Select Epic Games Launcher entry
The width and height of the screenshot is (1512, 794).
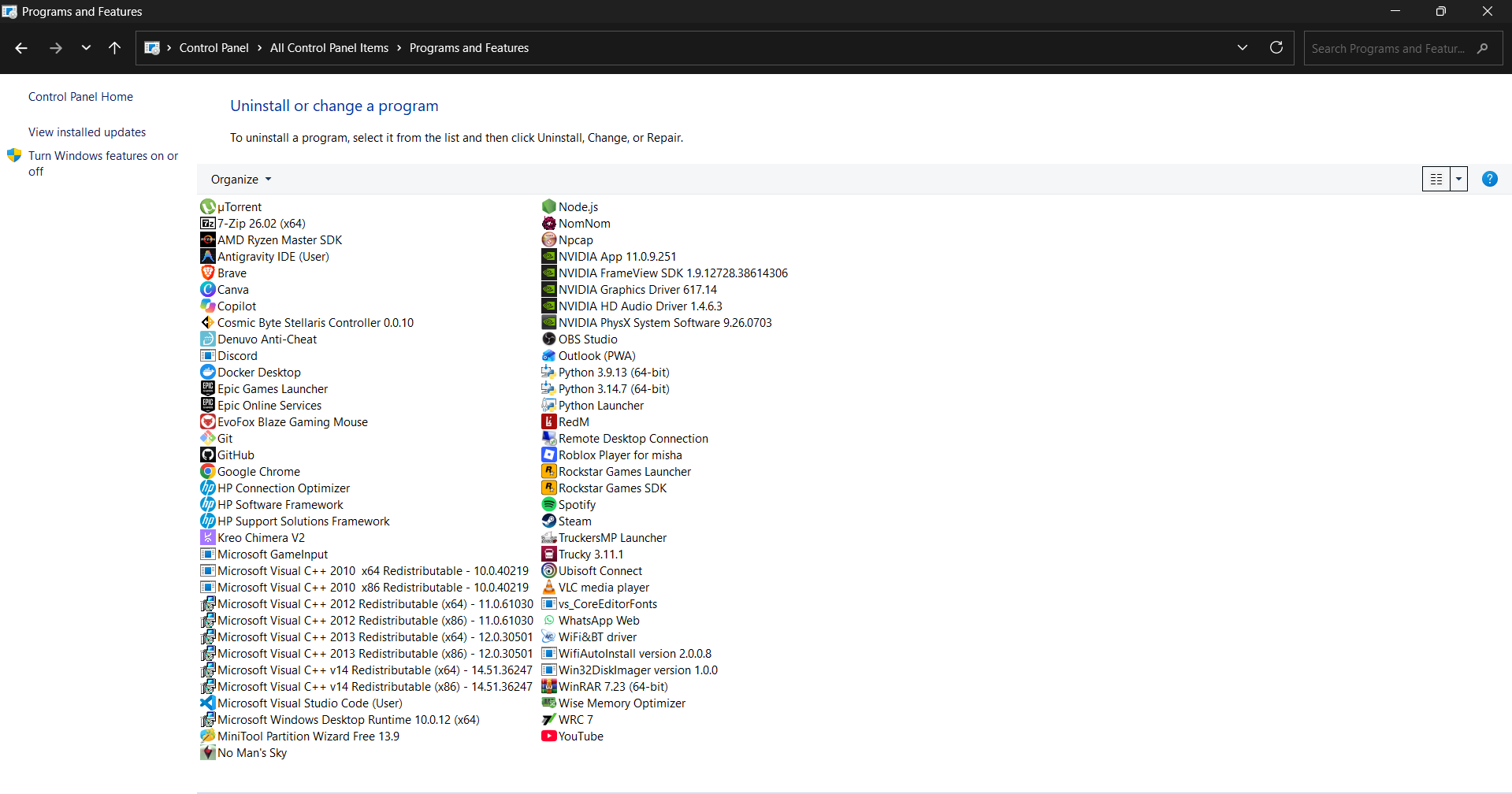[264, 389]
